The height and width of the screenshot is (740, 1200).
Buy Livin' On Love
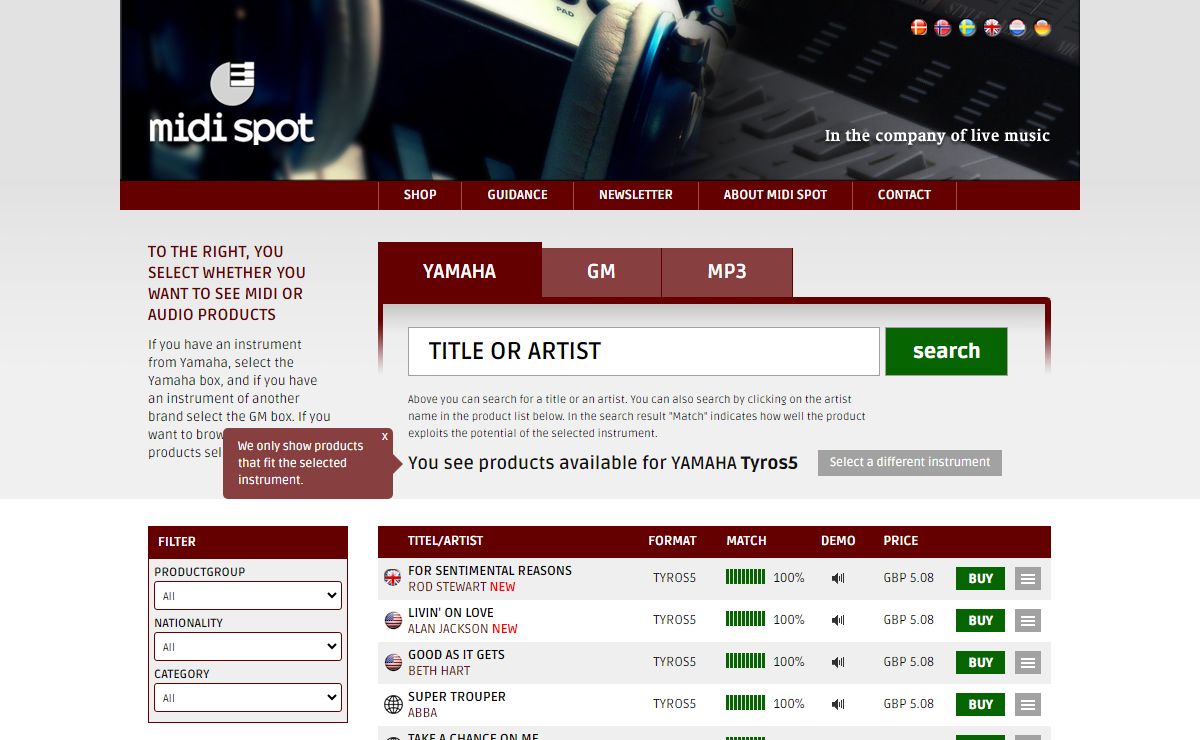click(x=980, y=620)
